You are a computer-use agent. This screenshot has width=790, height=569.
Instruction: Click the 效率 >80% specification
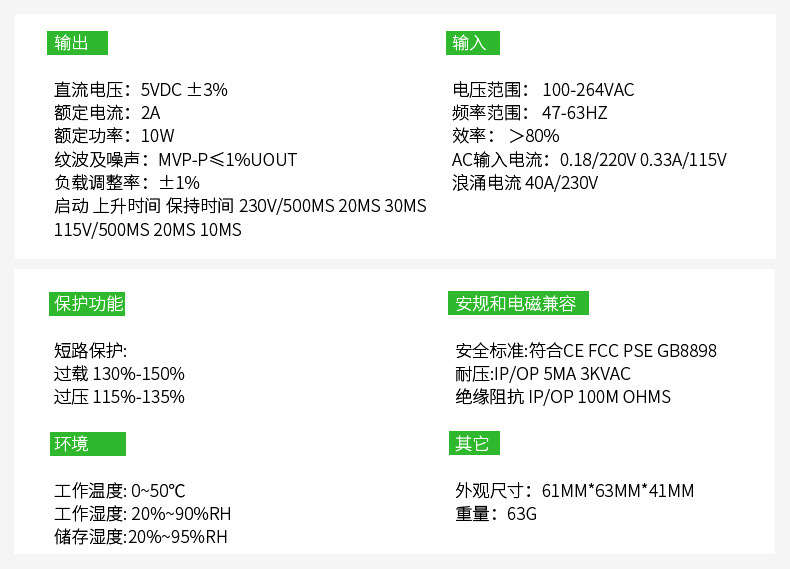coord(505,136)
